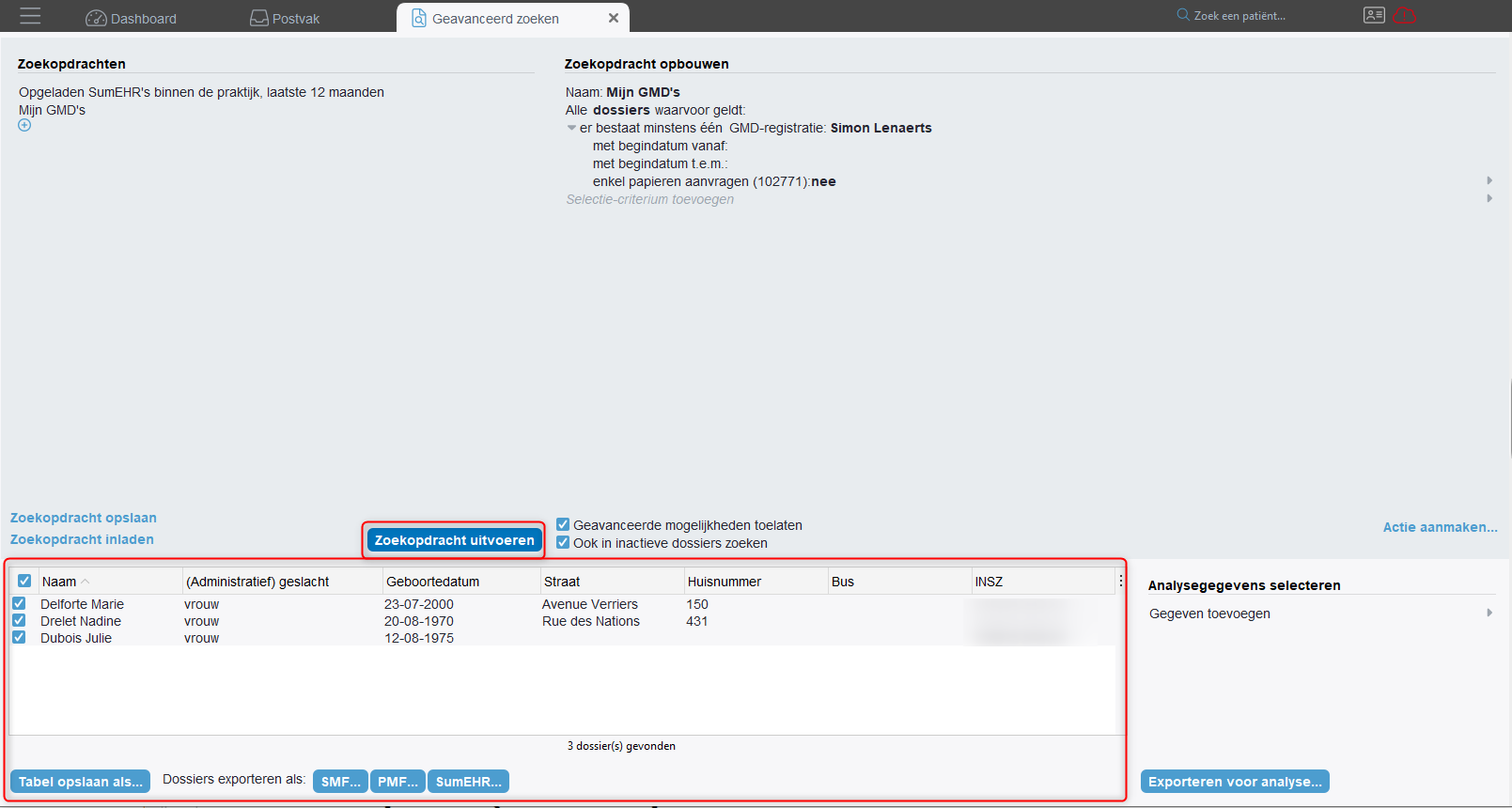Click the Actie aanmaken link
The width and height of the screenshot is (1512, 808).
tap(1440, 527)
